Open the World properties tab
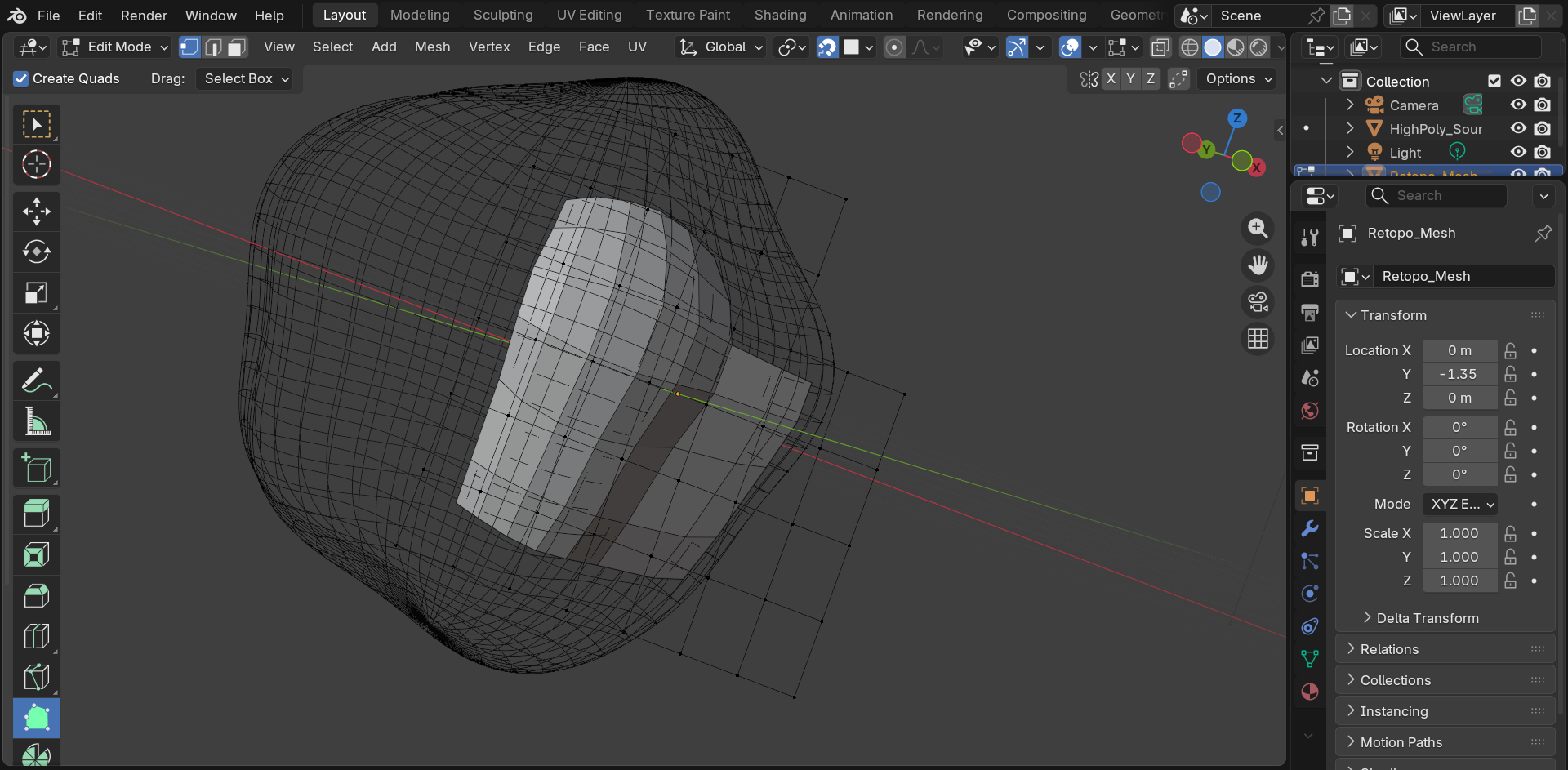The height and width of the screenshot is (770, 1568). [x=1310, y=410]
